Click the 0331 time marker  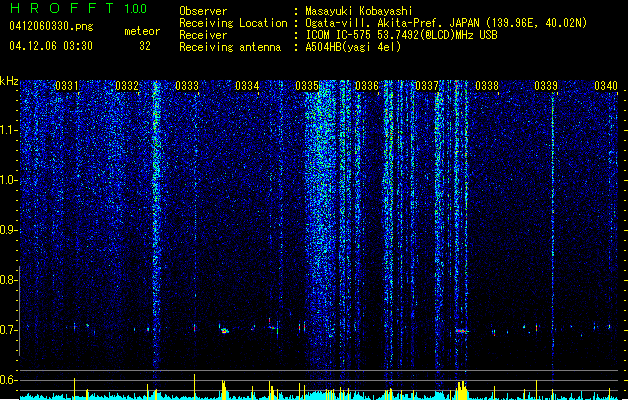tap(67, 86)
